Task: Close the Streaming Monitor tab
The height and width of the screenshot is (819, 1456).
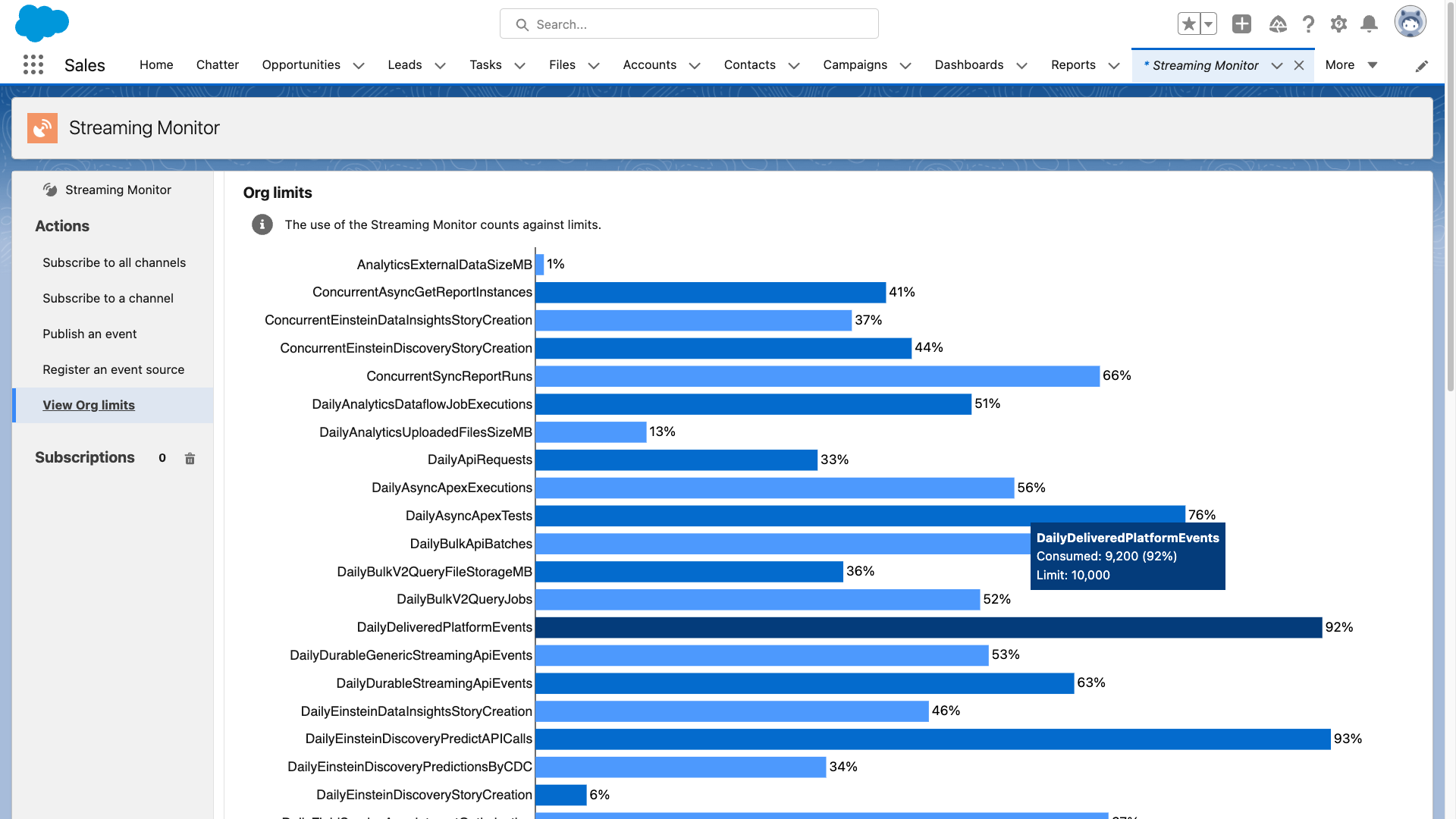Action: pyautogui.click(x=1300, y=65)
